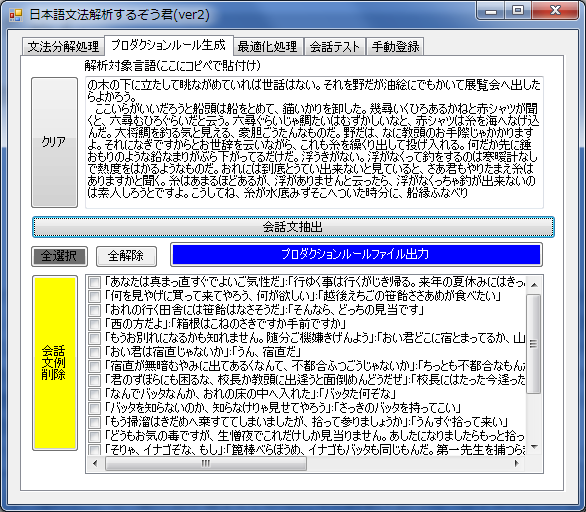Click the yellow 会話文例削除 button
The image size is (586, 512).
(x=55, y=363)
